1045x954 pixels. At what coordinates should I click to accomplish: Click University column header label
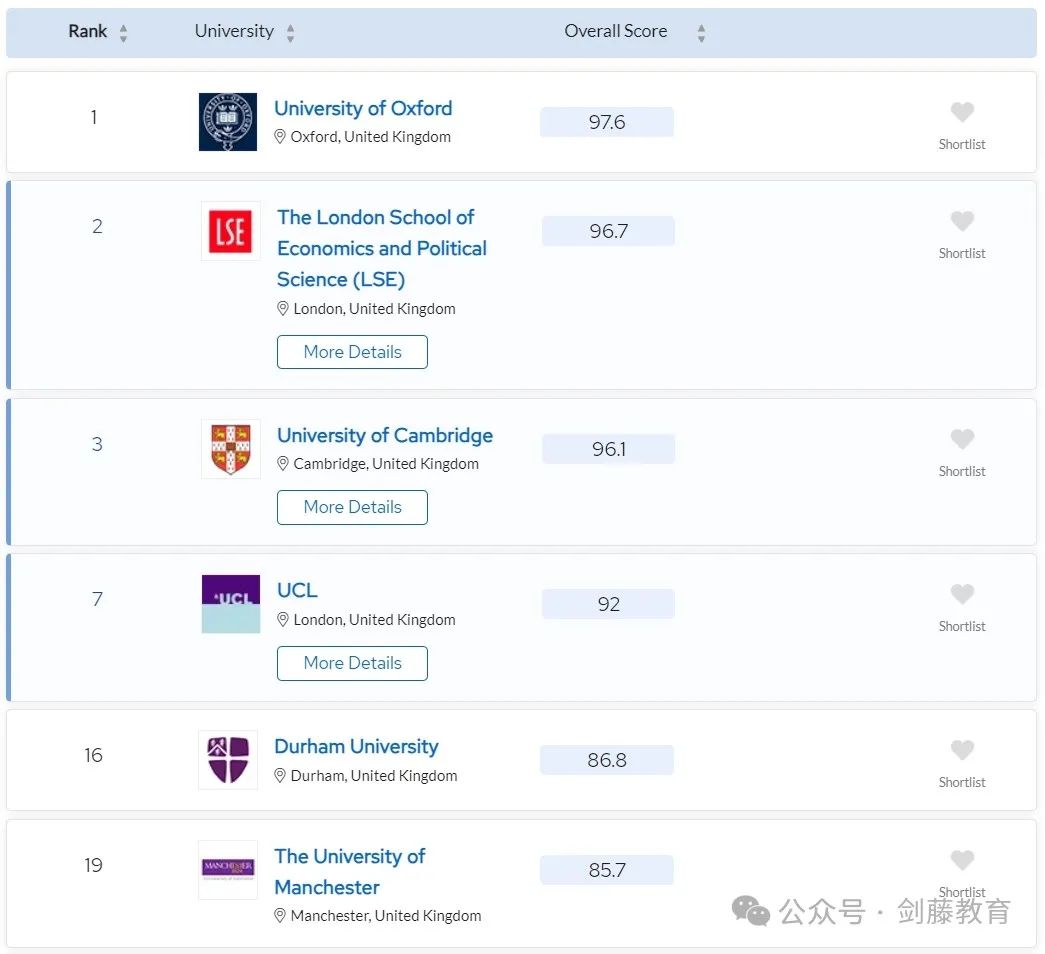[x=234, y=31]
